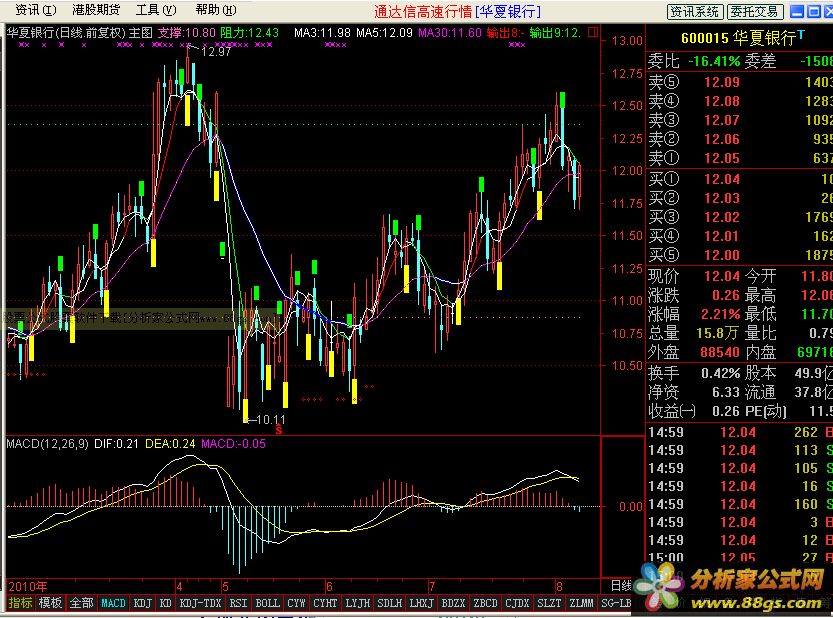The width and height of the screenshot is (833, 618).
Task: Click the 委托交易 button
Action: (754, 11)
